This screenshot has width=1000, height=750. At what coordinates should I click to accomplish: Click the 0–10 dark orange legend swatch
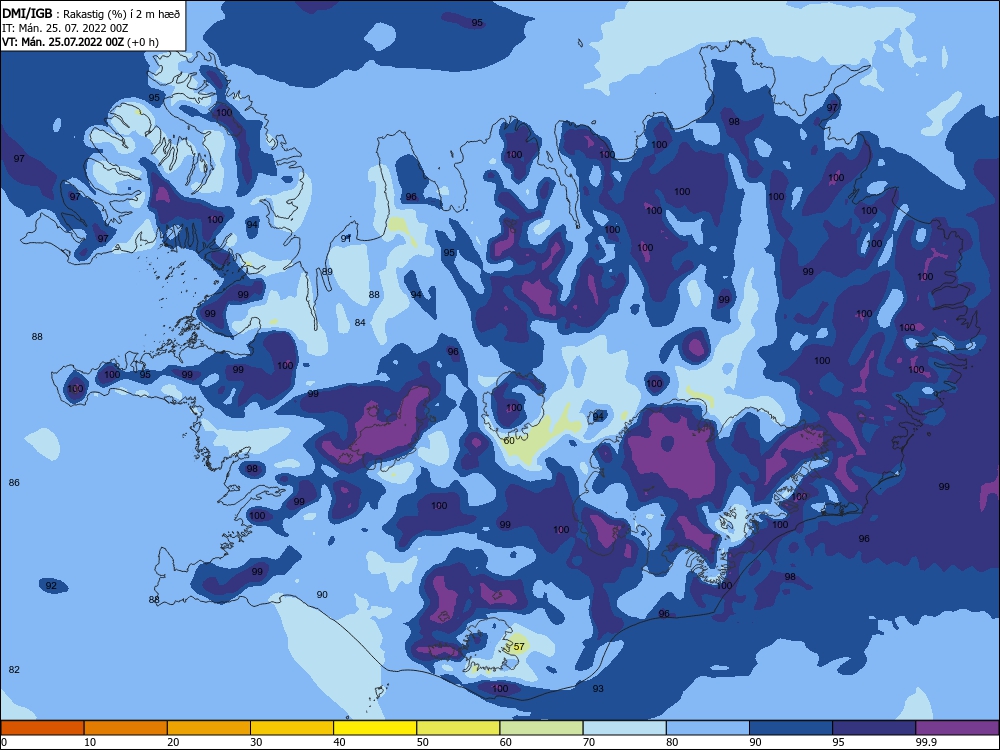tap(42, 728)
